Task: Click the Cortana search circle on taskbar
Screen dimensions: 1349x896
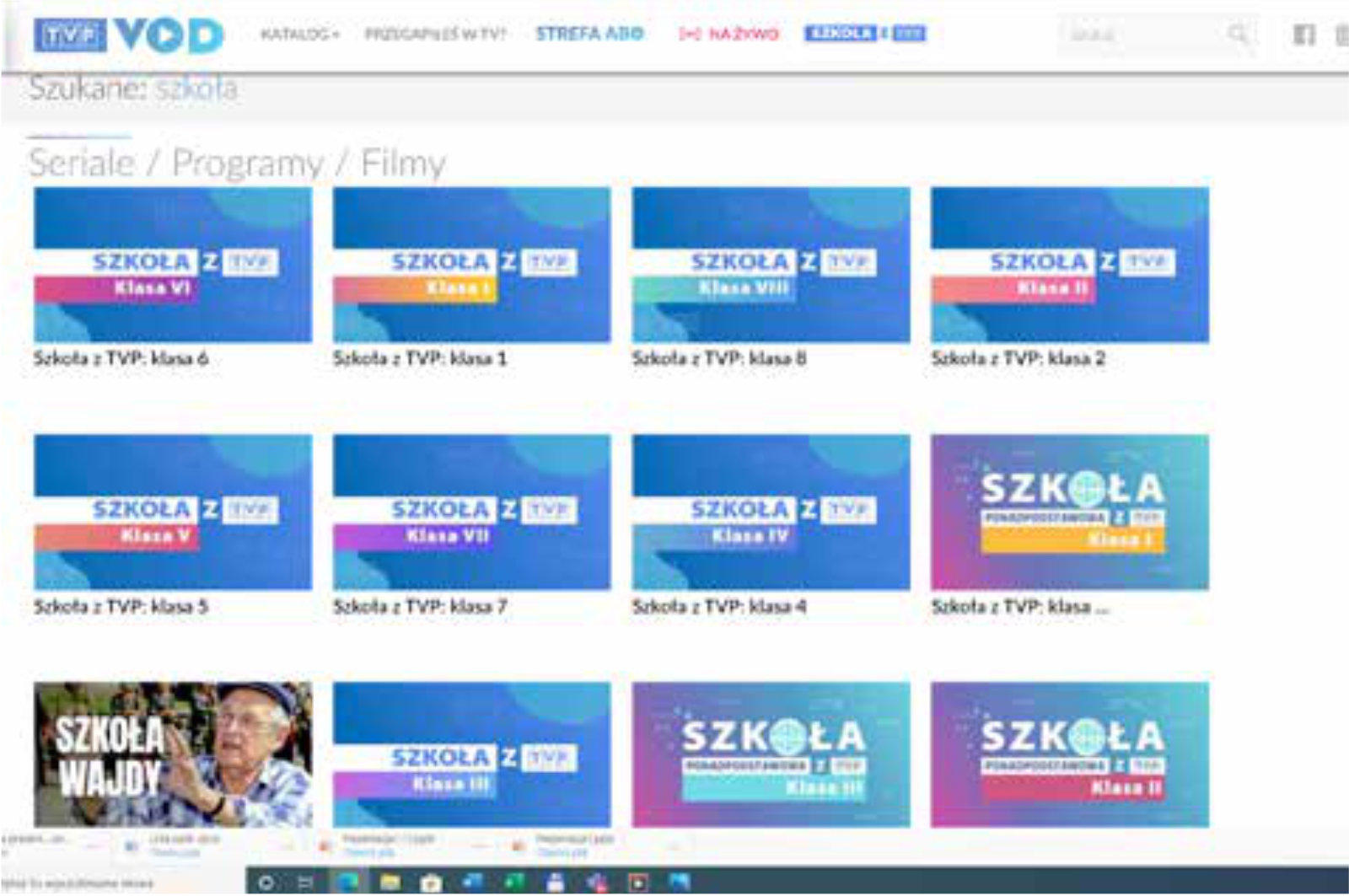Action: (x=266, y=883)
